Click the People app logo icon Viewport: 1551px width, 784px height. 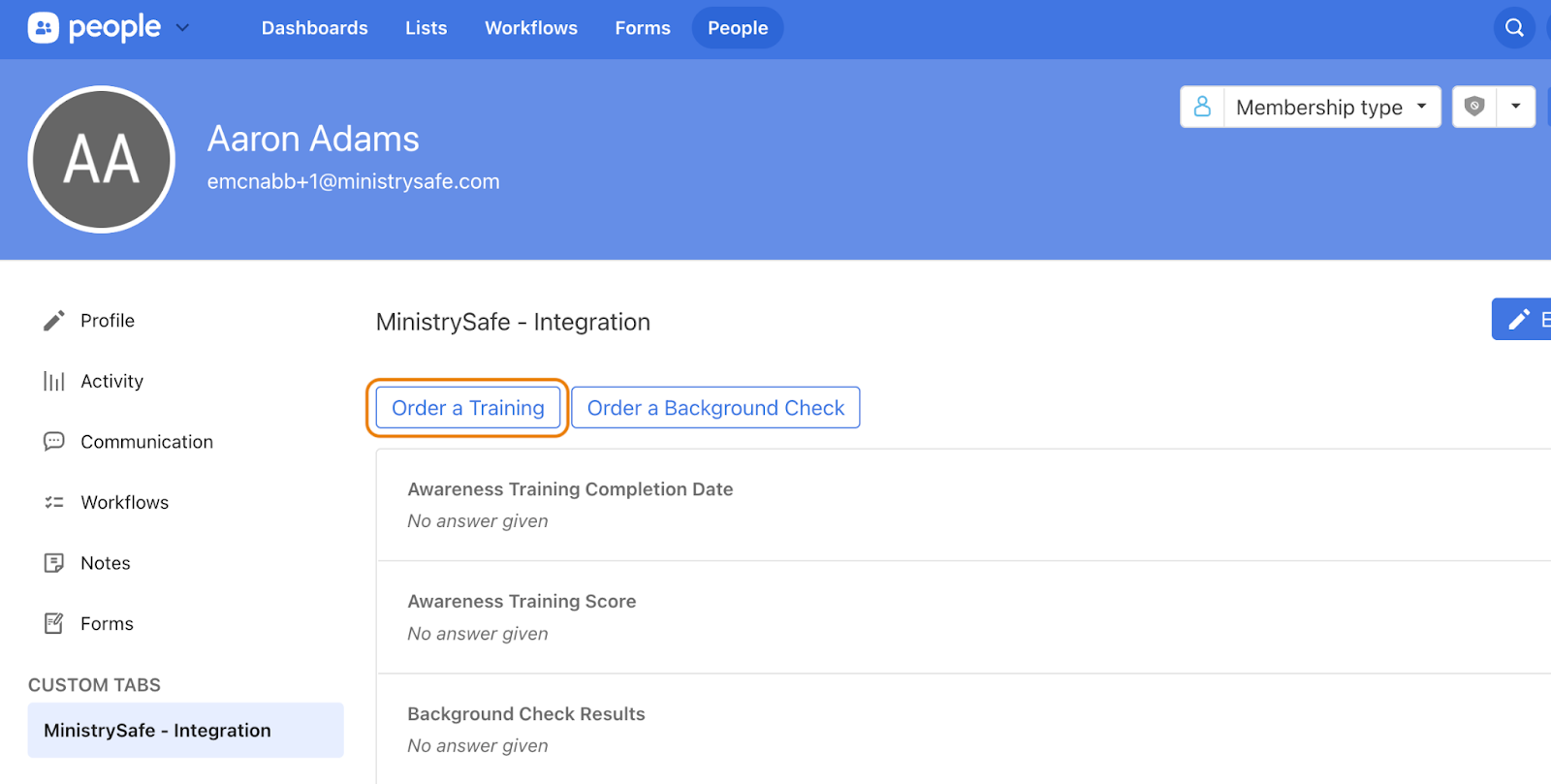[x=43, y=28]
